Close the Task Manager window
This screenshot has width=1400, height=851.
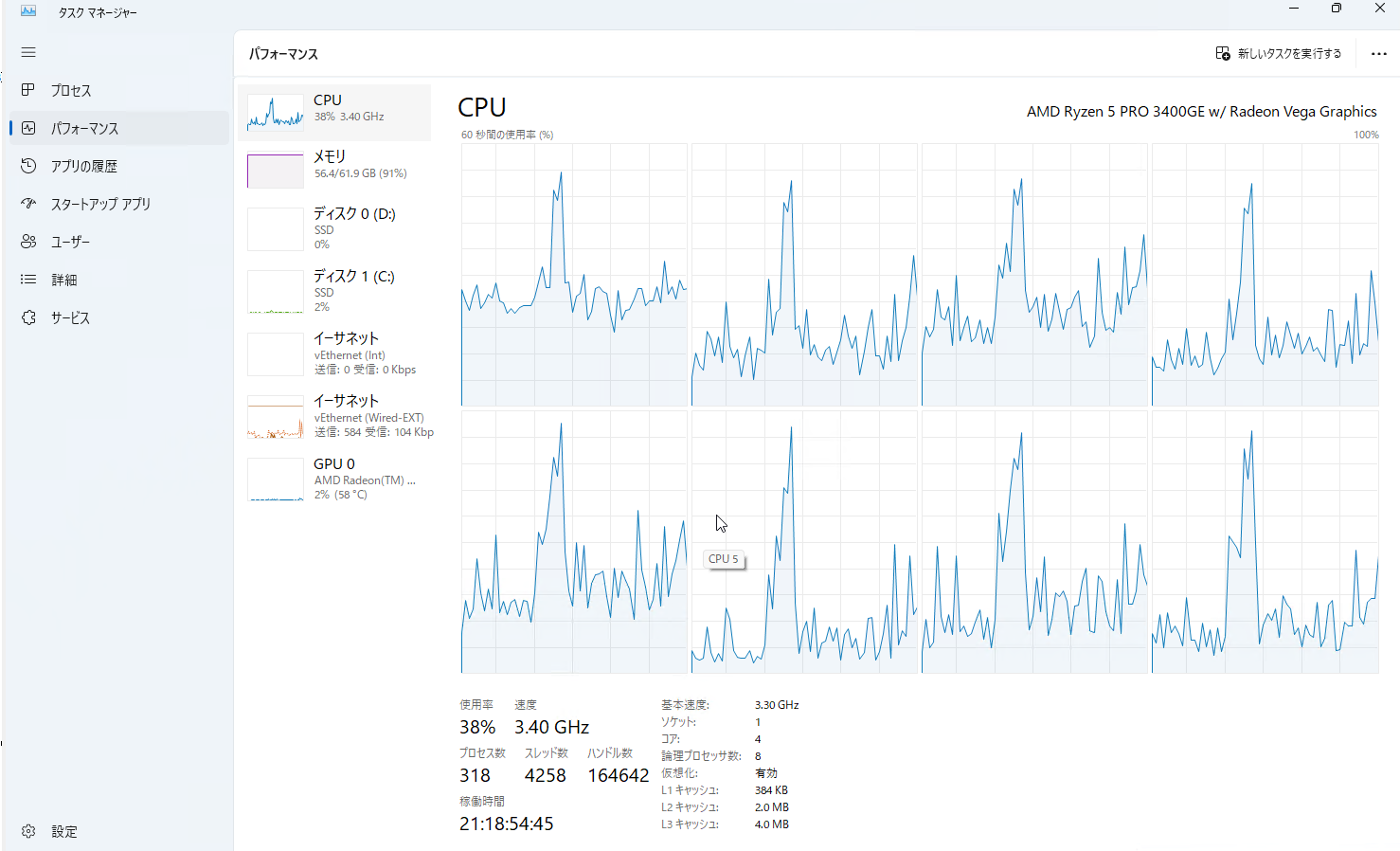click(x=1379, y=9)
